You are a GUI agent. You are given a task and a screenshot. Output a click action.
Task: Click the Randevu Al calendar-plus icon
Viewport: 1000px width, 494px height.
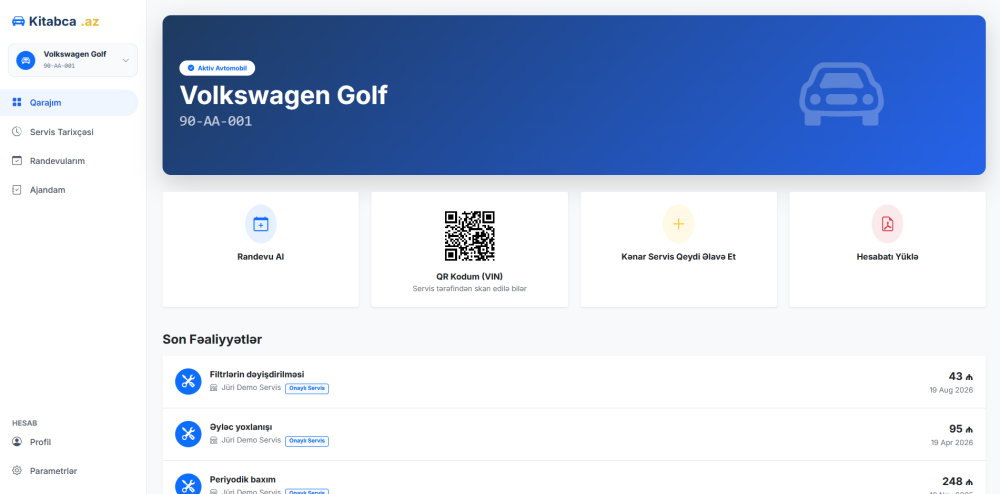coord(261,224)
